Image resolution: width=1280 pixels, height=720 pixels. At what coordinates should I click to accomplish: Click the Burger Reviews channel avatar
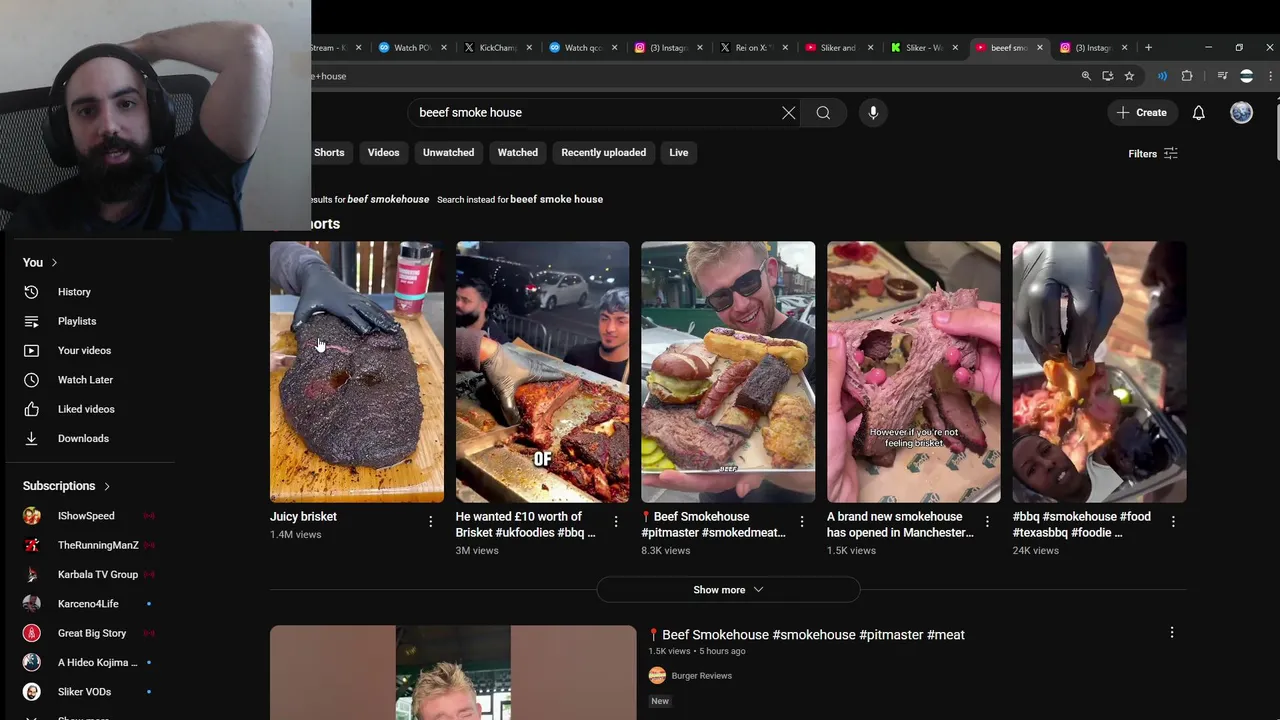657,676
